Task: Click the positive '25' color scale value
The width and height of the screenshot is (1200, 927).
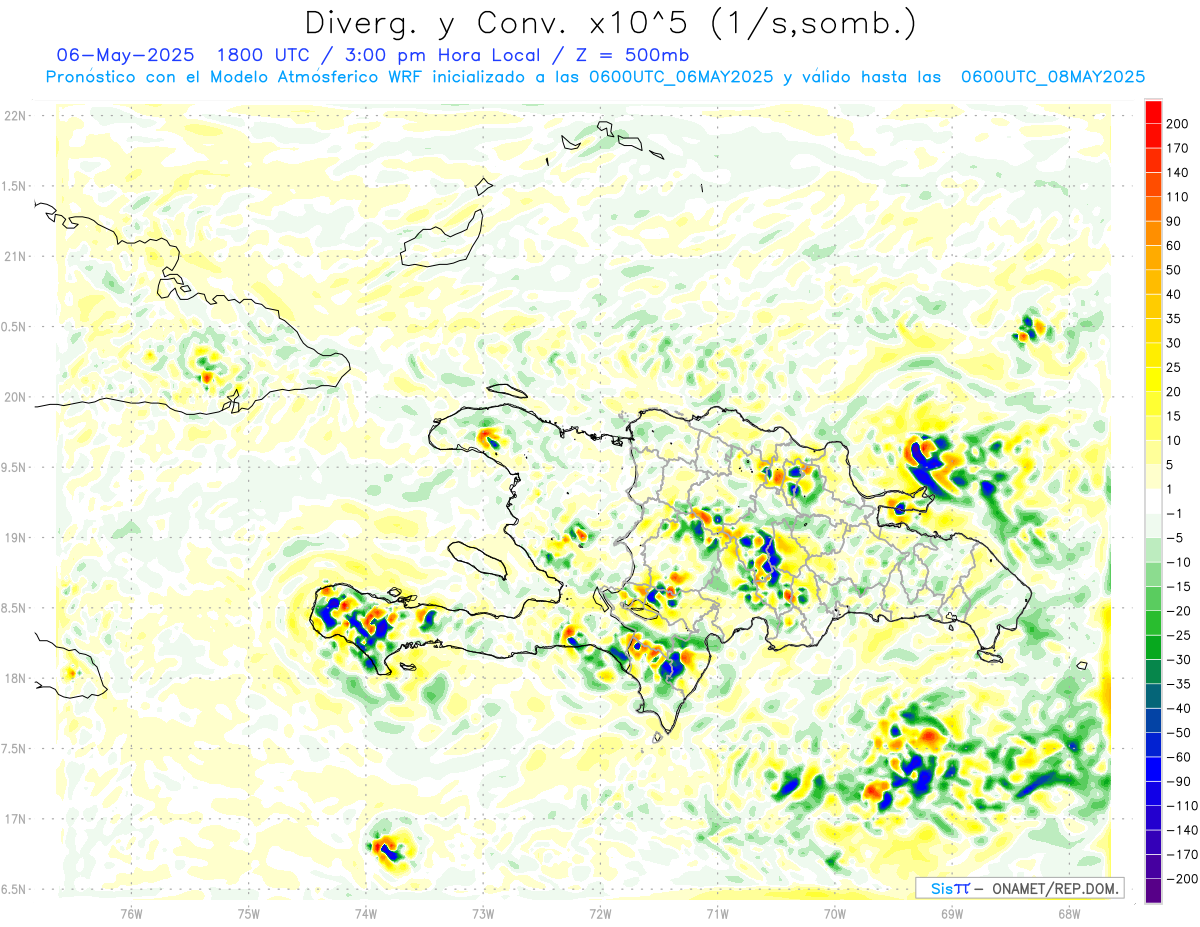Action: pos(1175,368)
